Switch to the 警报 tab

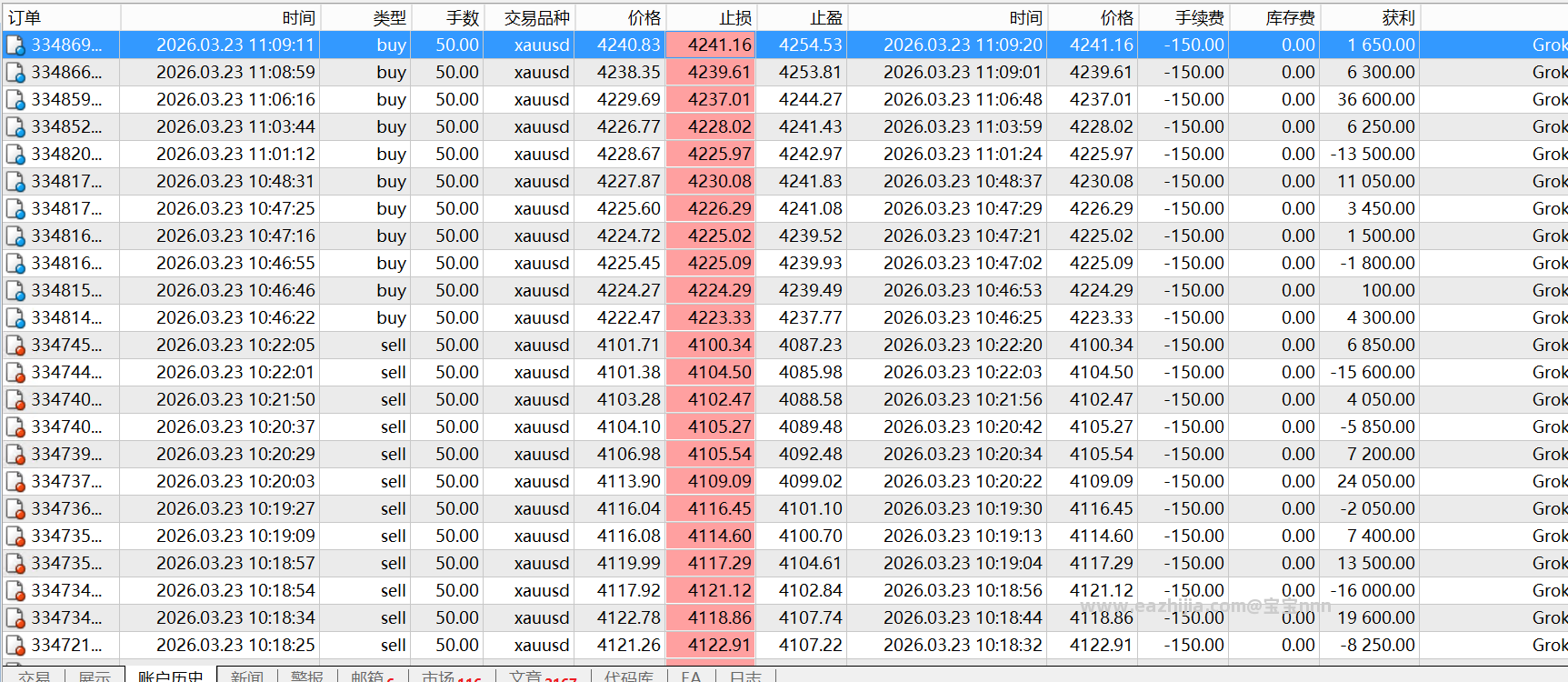tap(307, 676)
